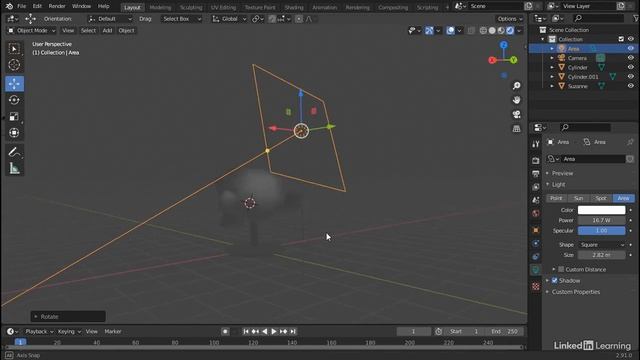Open the Object properties tab
The image size is (640, 360).
pyautogui.click(x=536, y=230)
